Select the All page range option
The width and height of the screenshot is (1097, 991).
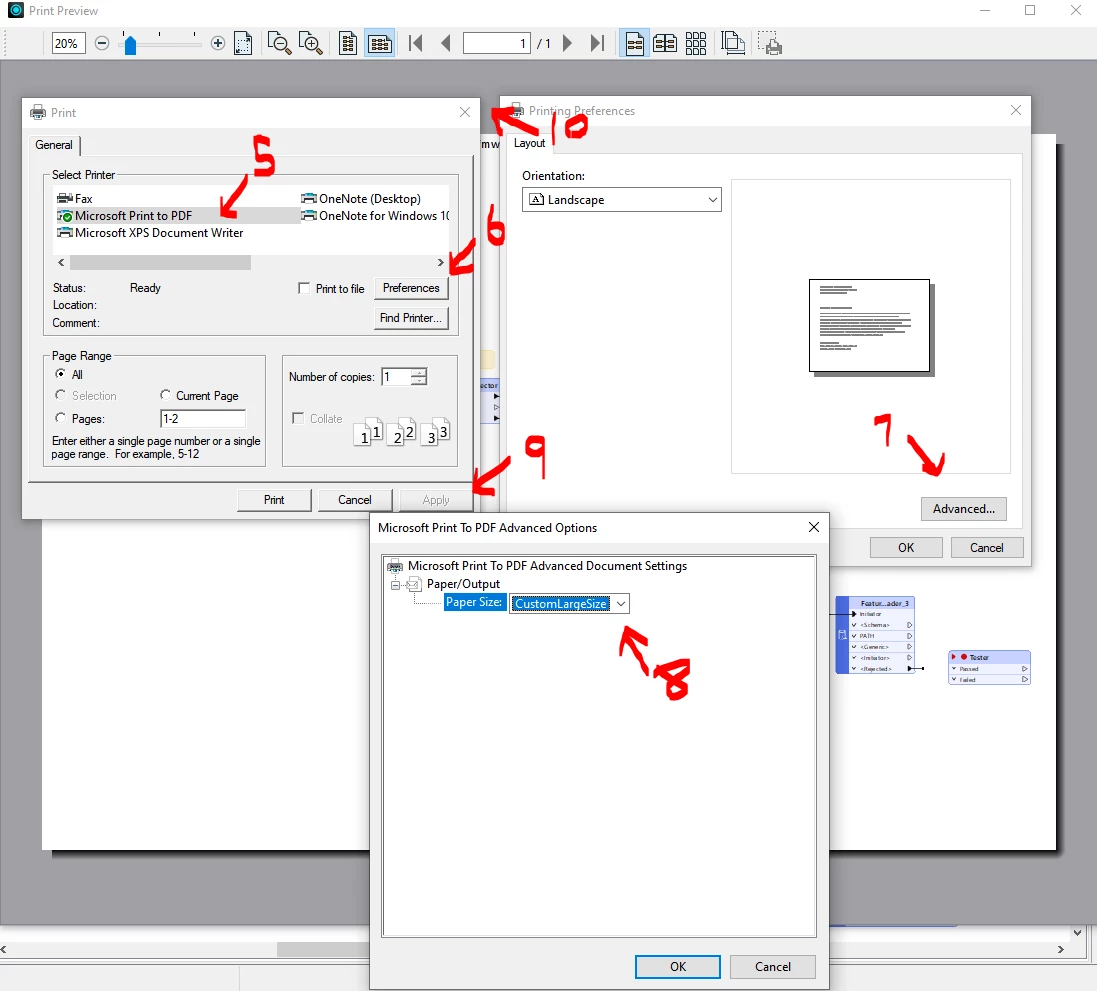[61, 374]
